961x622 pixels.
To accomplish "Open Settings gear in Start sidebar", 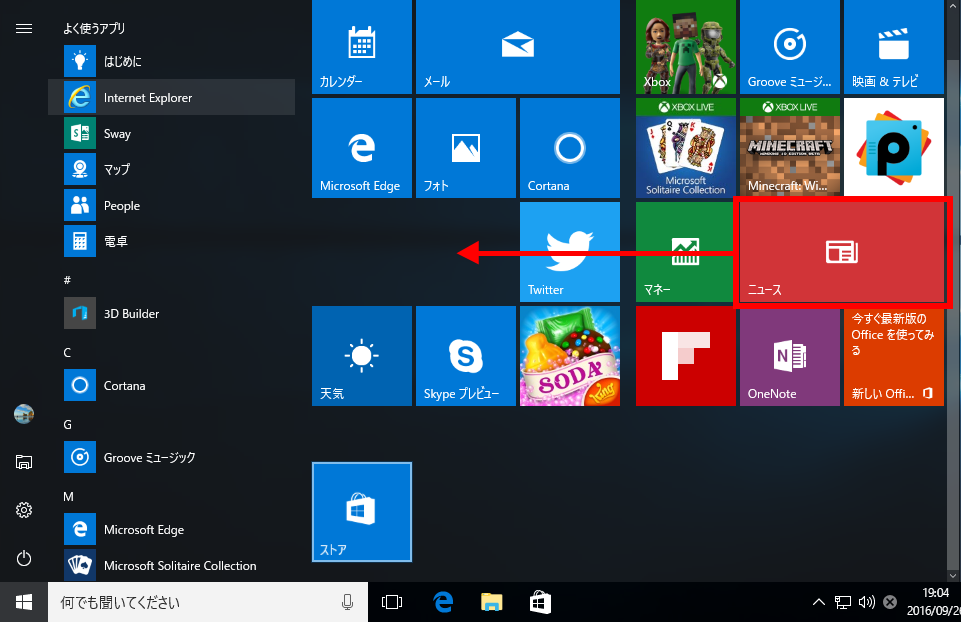I will pos(24,510).
